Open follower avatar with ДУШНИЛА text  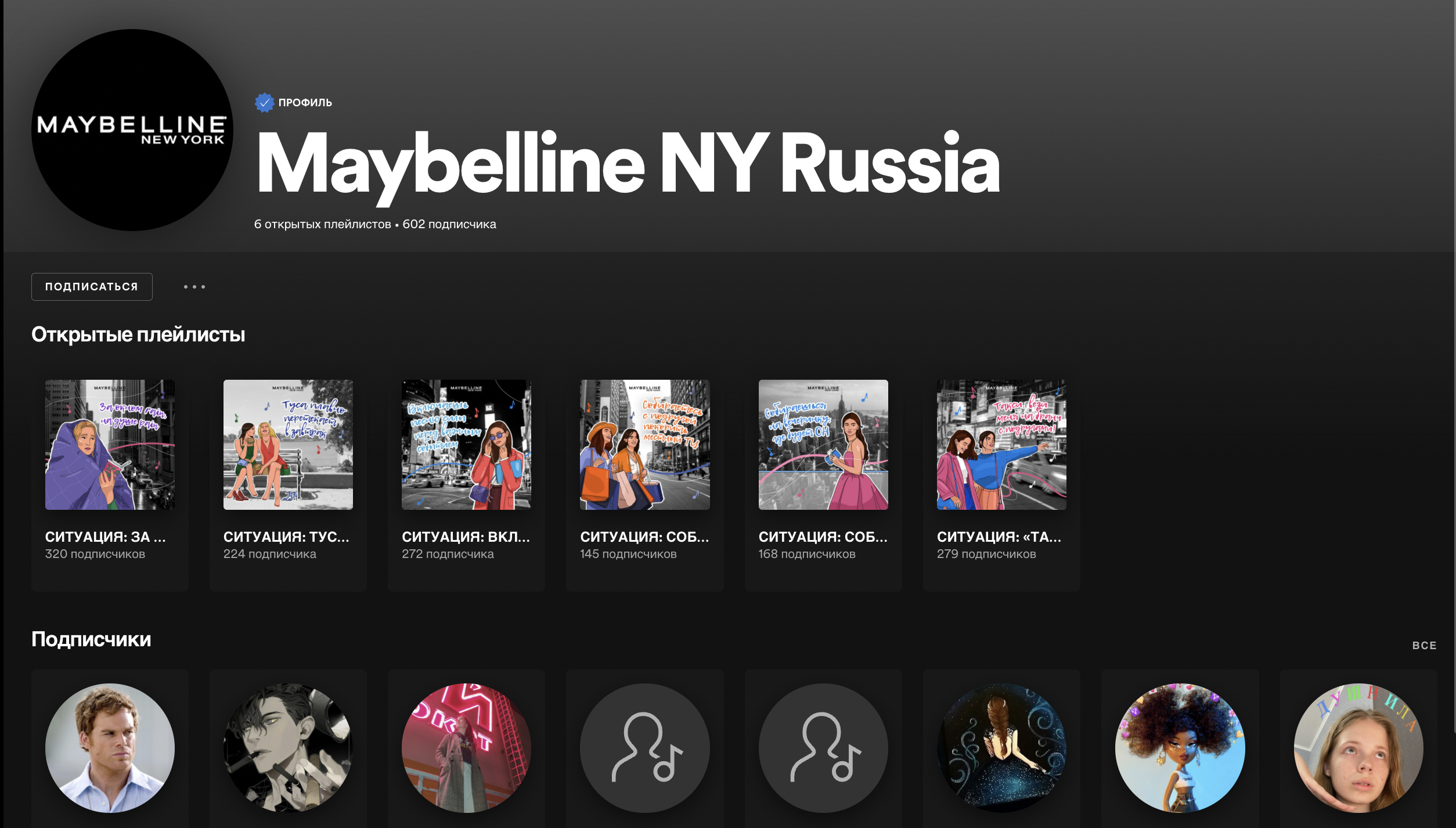coord(1358,748)
